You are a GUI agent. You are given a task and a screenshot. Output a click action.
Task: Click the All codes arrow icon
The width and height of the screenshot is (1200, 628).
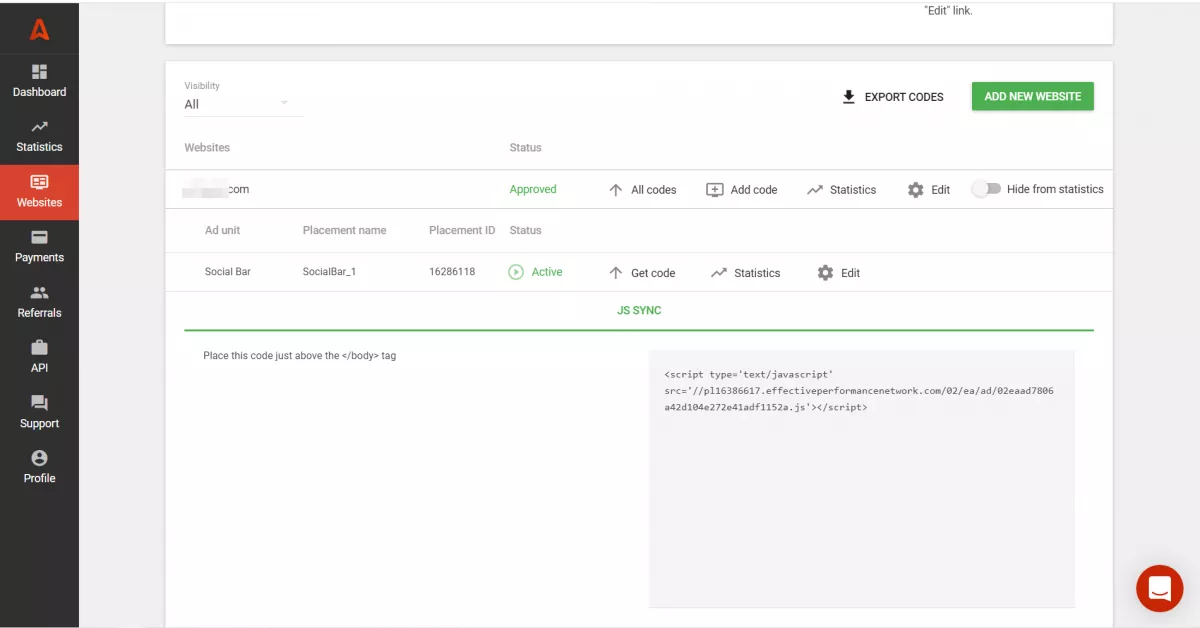click(x=616, y=190)
